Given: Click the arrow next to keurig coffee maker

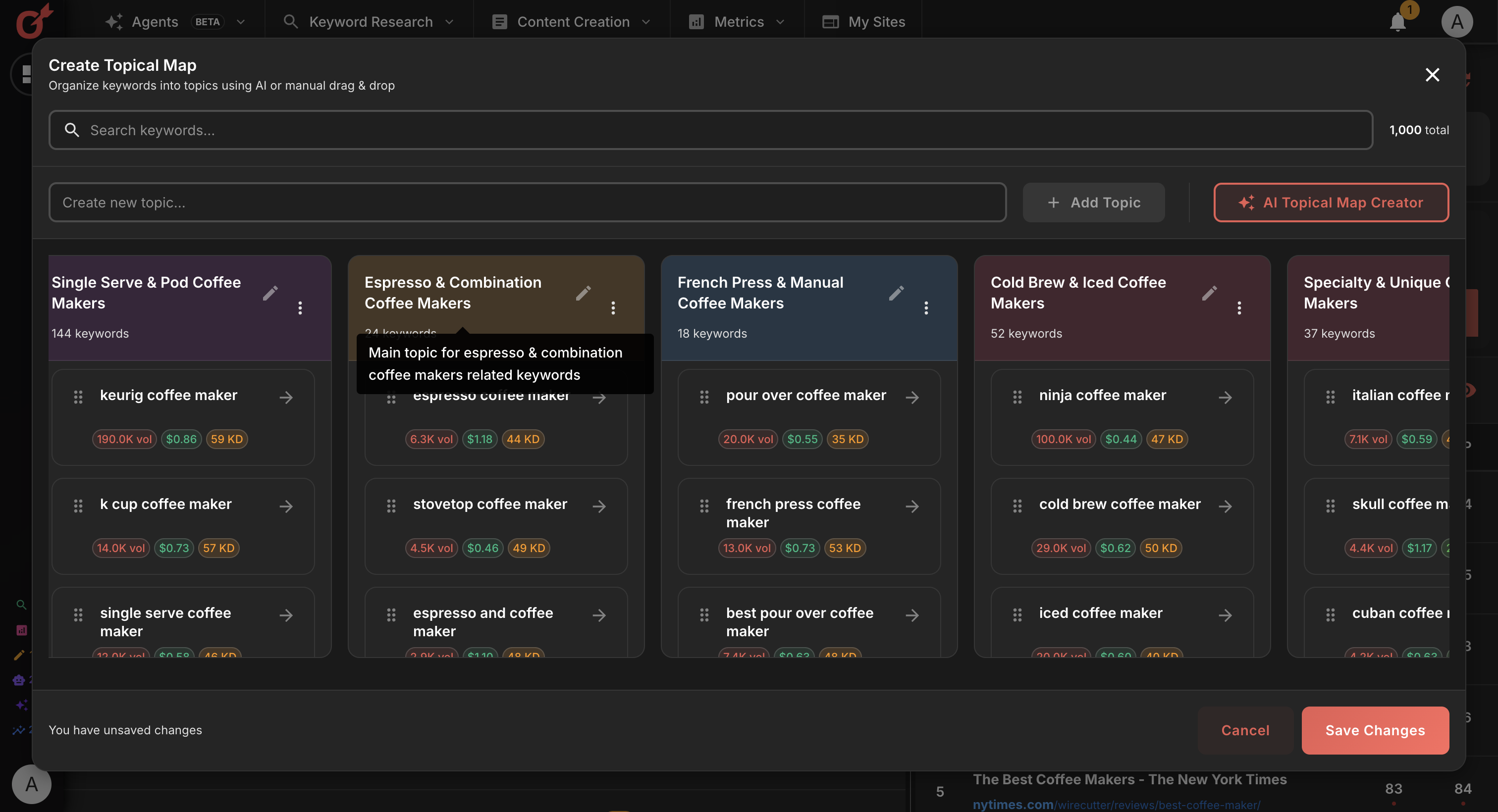Looking at the screenshot, I should coord(286,397).
